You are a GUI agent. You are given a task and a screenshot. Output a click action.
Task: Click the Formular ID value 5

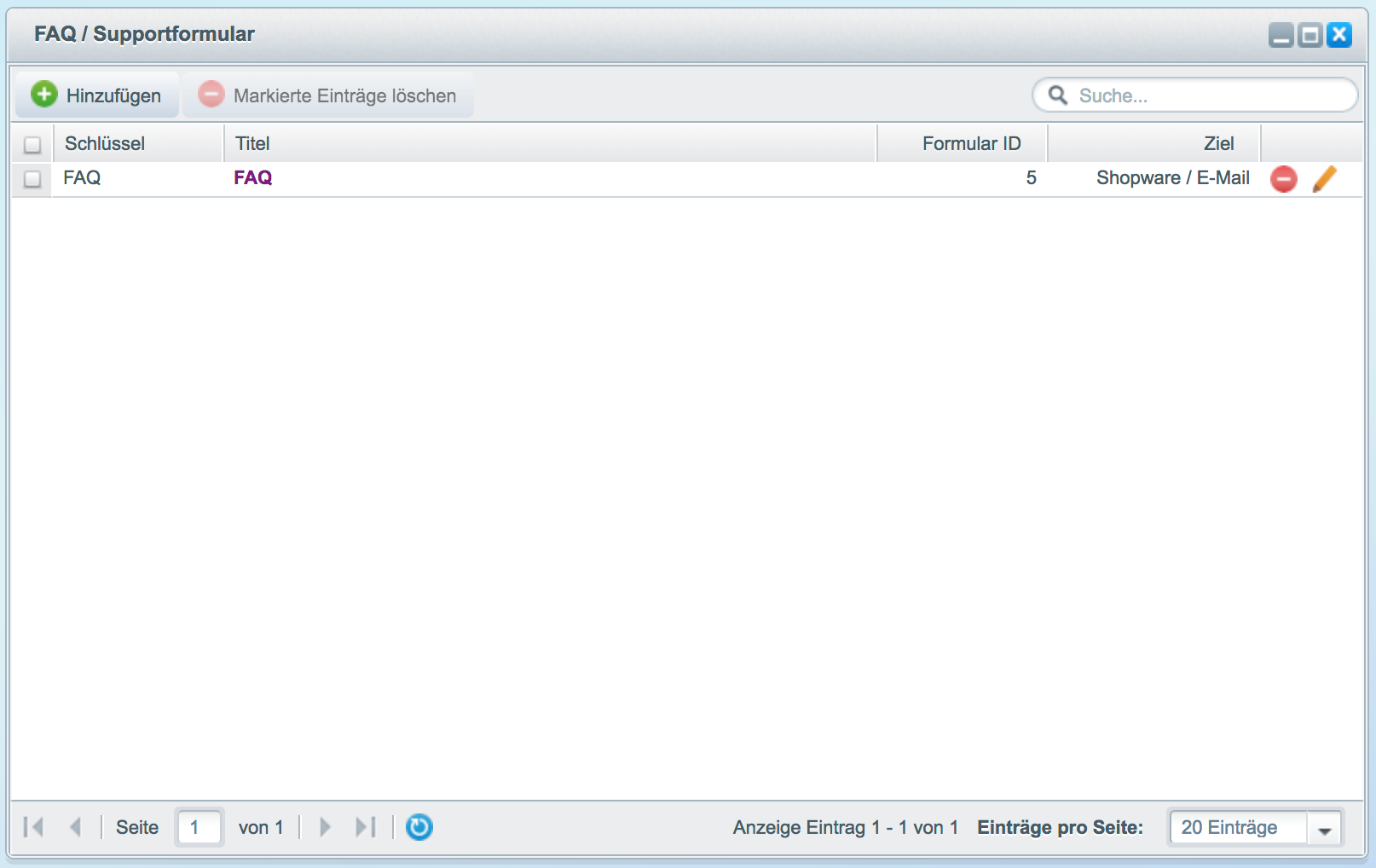tap(1031, 177)
